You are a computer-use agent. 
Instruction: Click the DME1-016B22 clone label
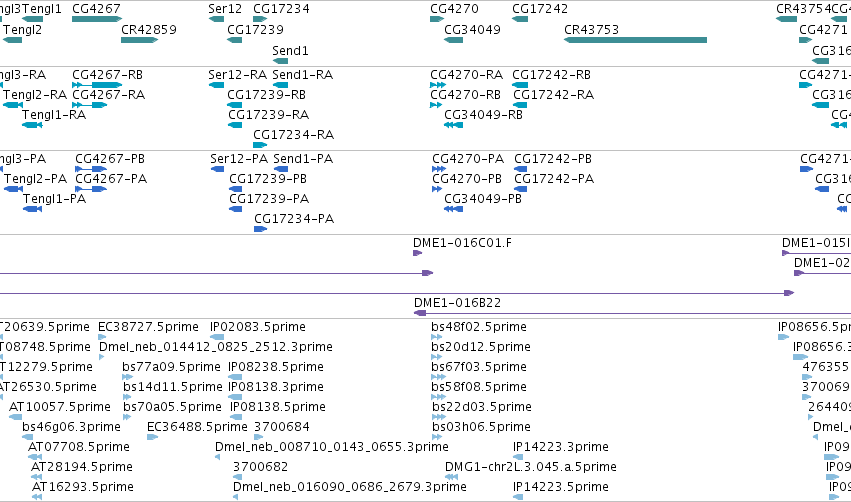click(458, 303)
